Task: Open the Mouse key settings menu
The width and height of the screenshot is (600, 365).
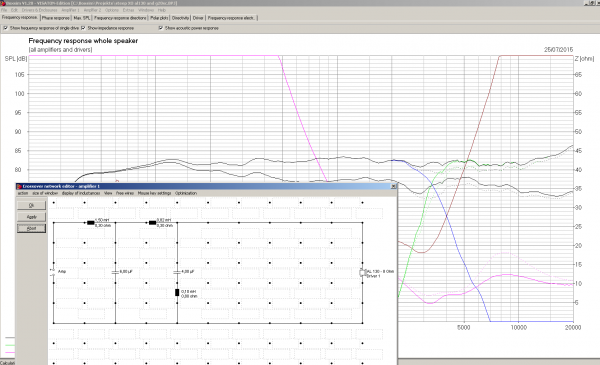Action: click(154, 193)
